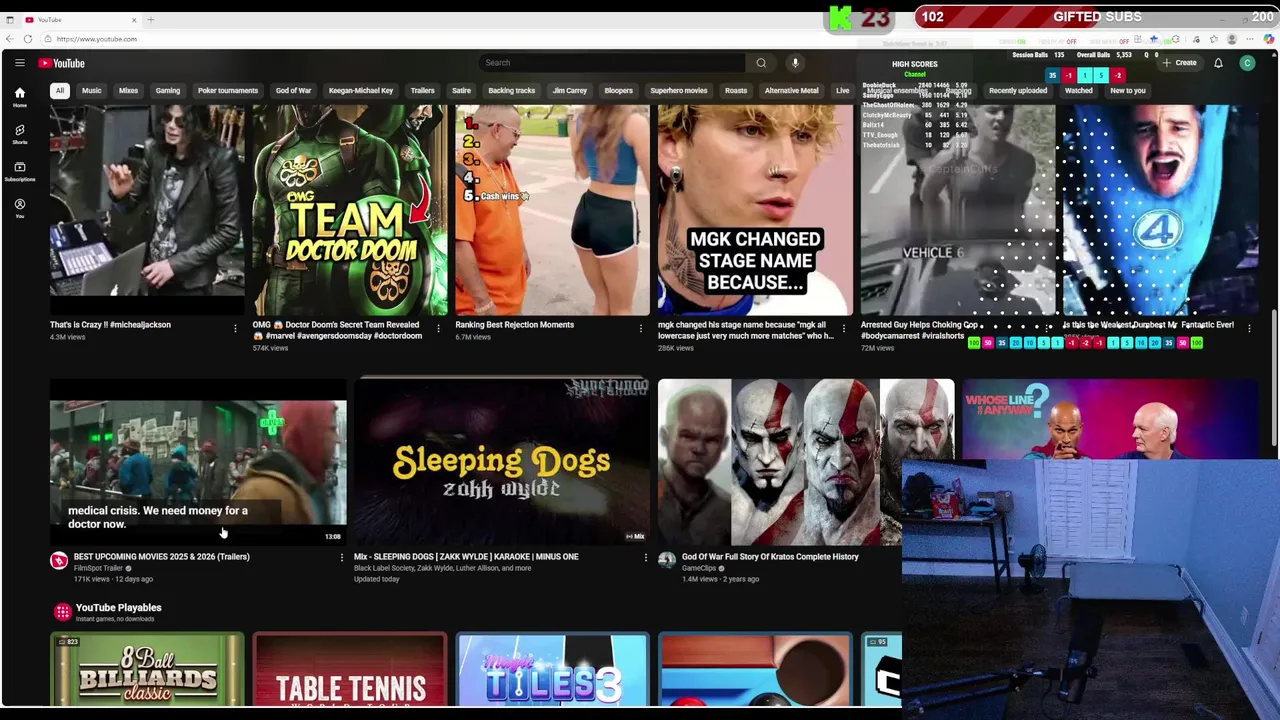Select the Superhero movies chip

click(x=679, y=91)
